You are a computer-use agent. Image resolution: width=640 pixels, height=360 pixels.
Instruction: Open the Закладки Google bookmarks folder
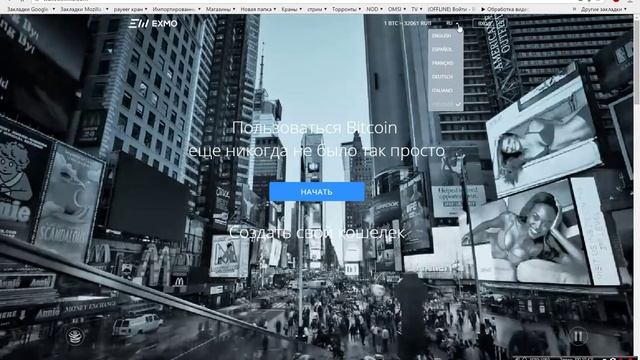pyautogui.click(x=31, y=9)
